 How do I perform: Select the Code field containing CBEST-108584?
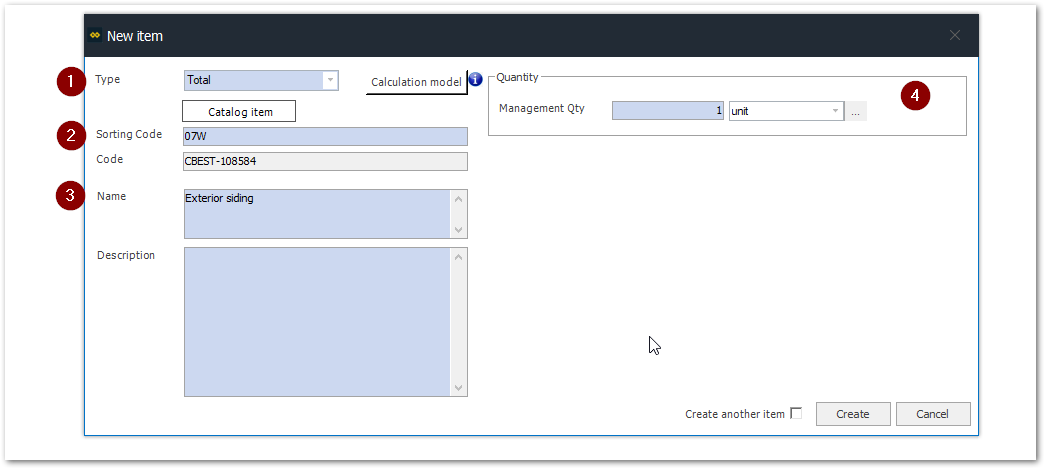pos(325,161)
